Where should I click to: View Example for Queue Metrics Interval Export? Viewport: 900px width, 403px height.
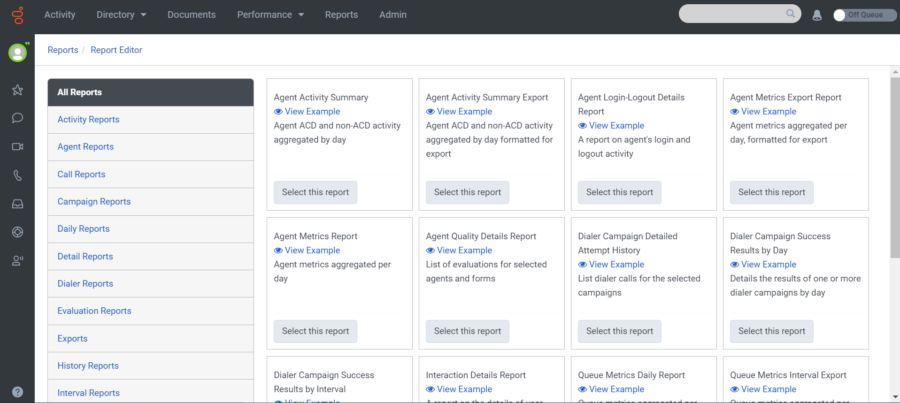click(x=763, y=389)
